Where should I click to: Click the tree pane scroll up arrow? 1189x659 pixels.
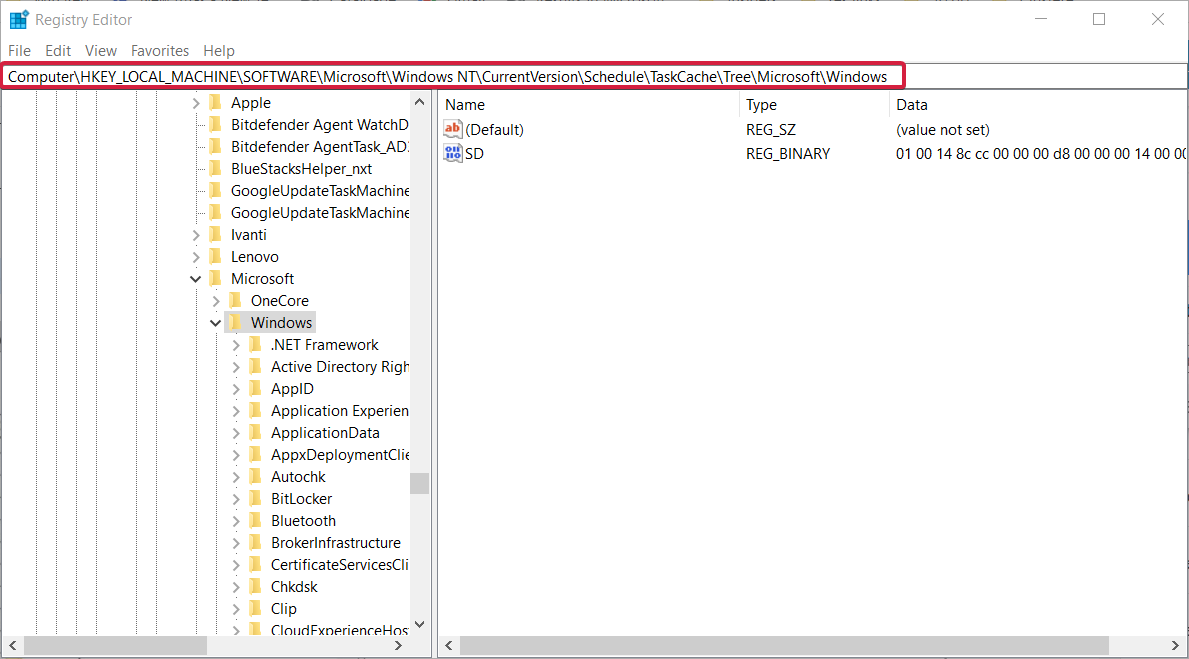(419, 102)
